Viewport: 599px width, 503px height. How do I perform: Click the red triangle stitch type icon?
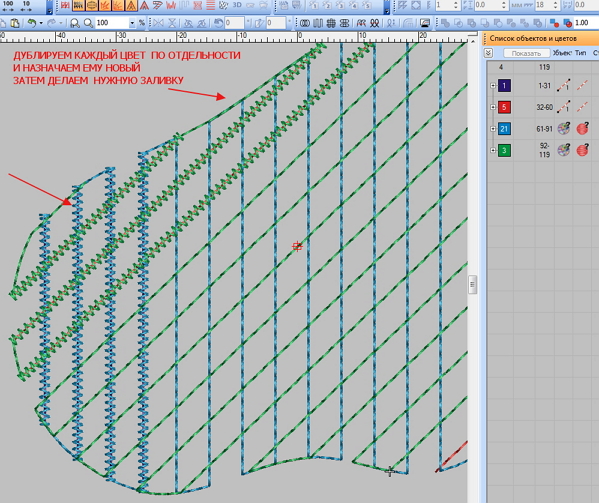(x=144, y=5)
